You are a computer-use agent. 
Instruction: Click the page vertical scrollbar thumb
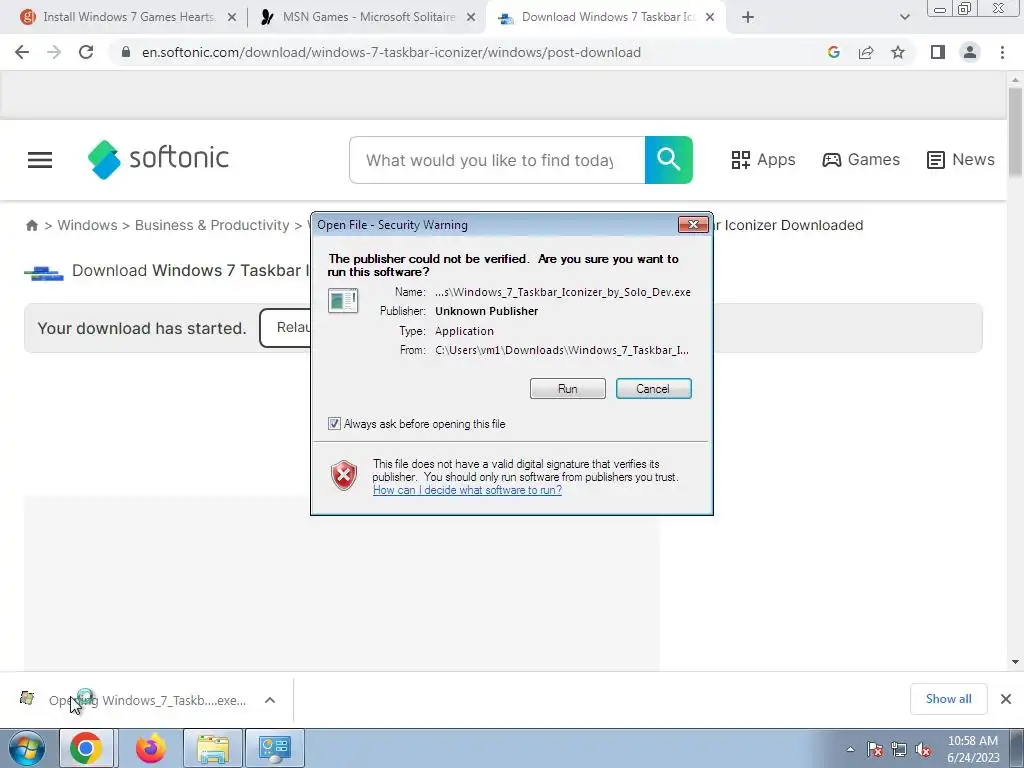(x=1015, y=132)
